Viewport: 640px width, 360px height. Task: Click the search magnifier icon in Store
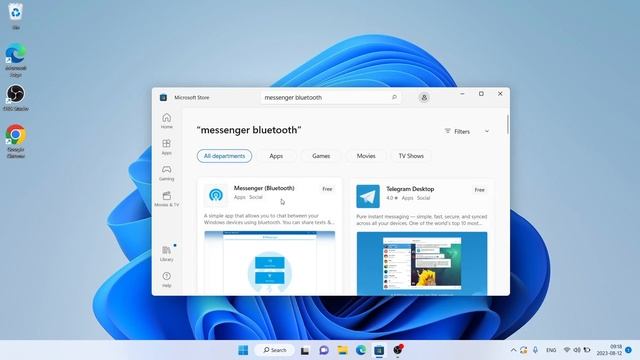[x=394, y=97]
